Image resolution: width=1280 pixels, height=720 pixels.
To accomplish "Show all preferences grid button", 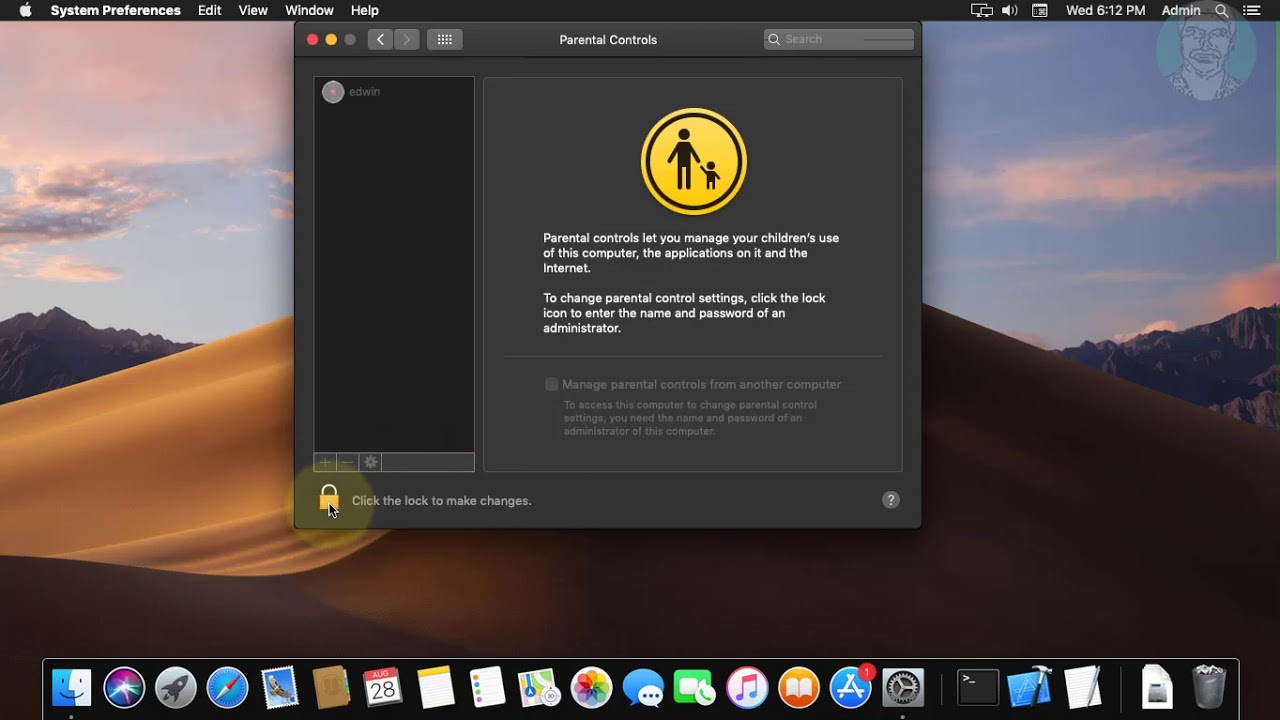I will pyautogui.click(x=445, y=39).
